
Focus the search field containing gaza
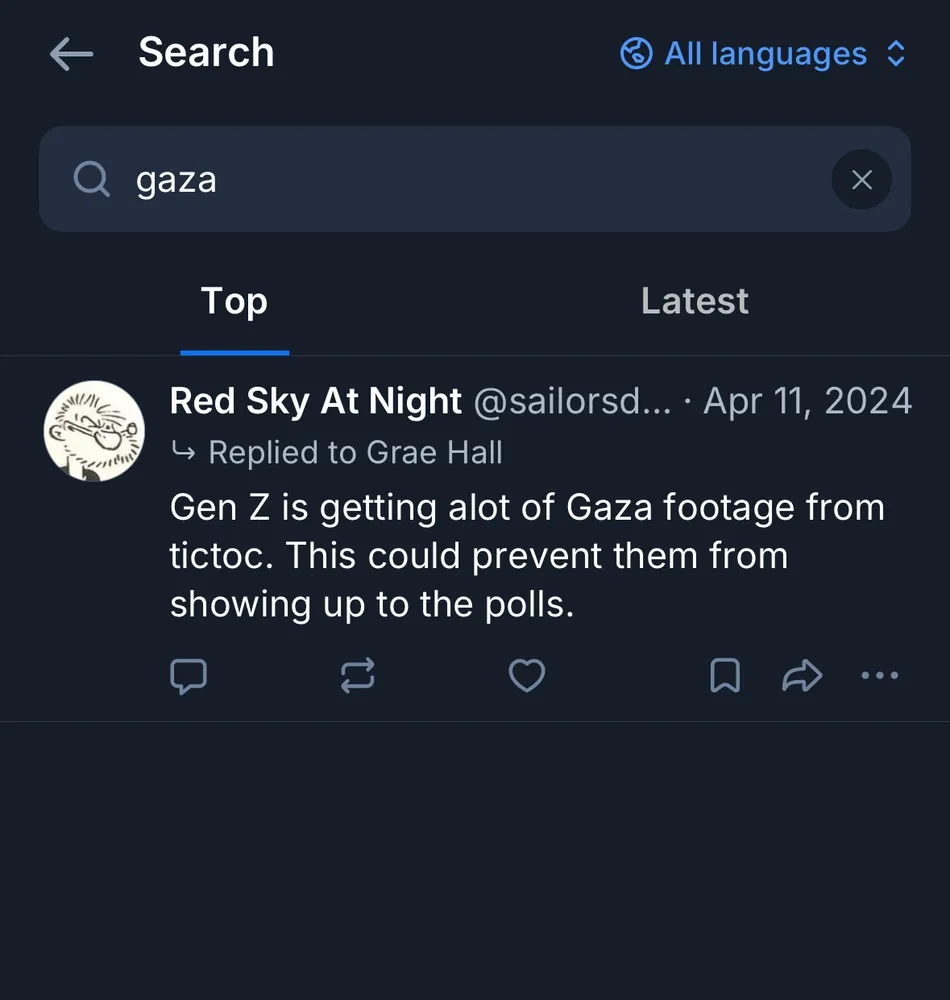[450, 180]
